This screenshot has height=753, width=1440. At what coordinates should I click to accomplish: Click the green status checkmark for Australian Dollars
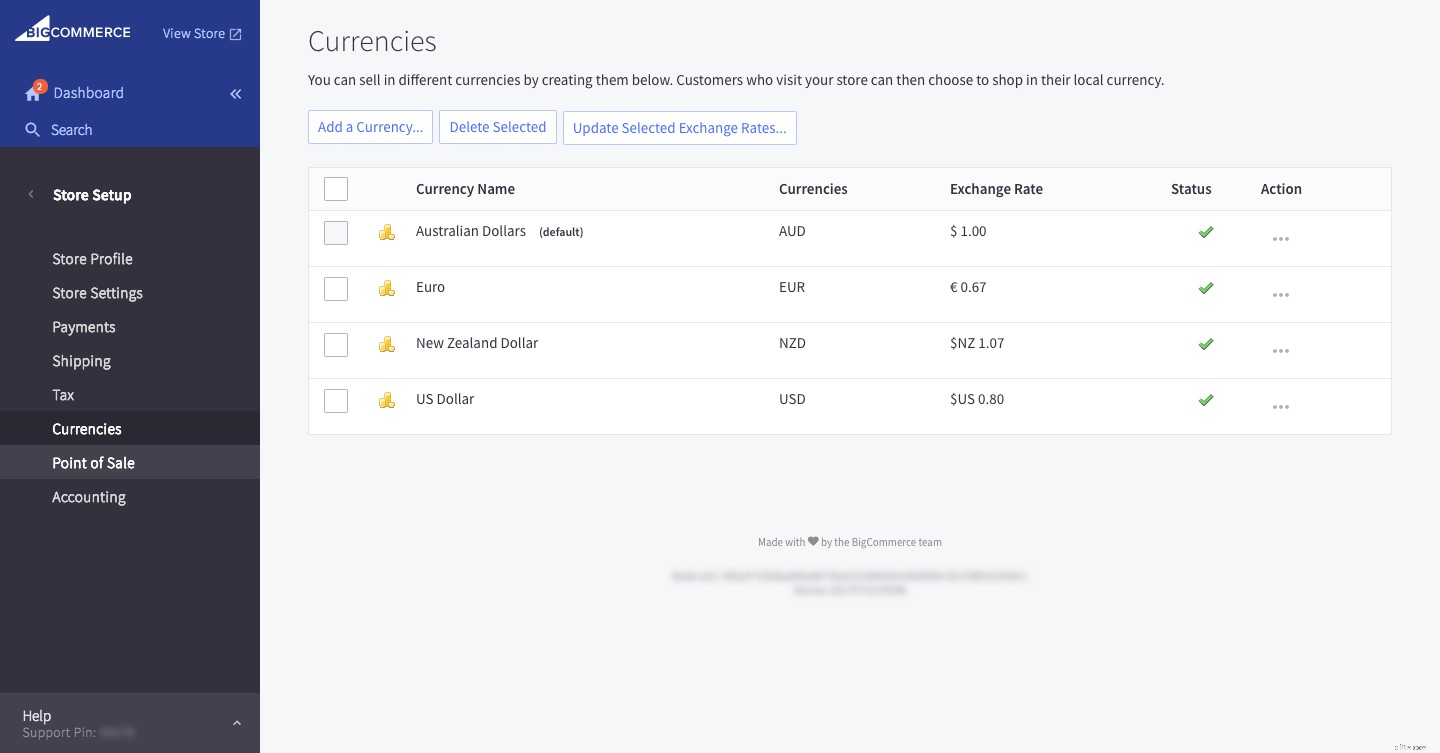coord(1205,232)
